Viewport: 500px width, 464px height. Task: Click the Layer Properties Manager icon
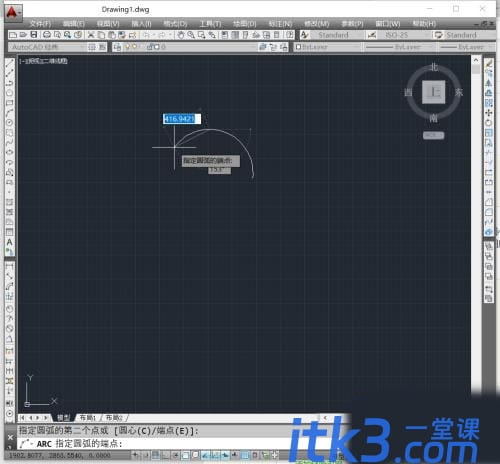[117, 47]
